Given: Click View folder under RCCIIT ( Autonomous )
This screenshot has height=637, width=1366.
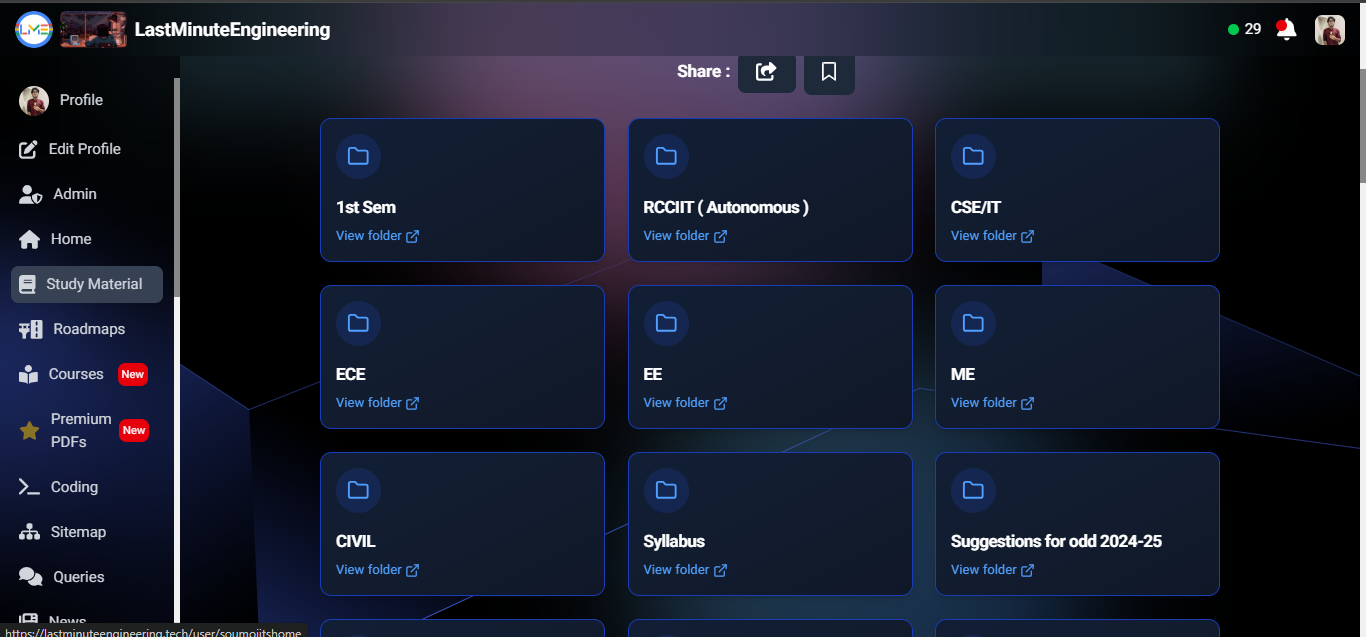Looking at the screenshot, I should pyautogui.click(x=684, y=236).
